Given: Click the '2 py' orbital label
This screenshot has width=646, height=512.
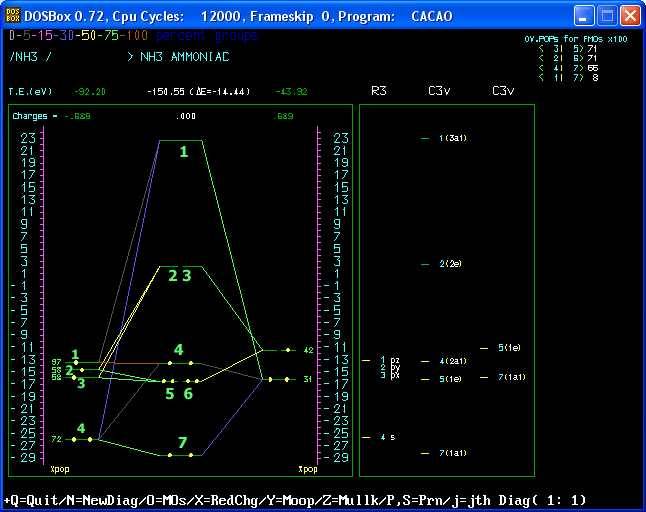Looking at the screenshot, I should 390,368.
